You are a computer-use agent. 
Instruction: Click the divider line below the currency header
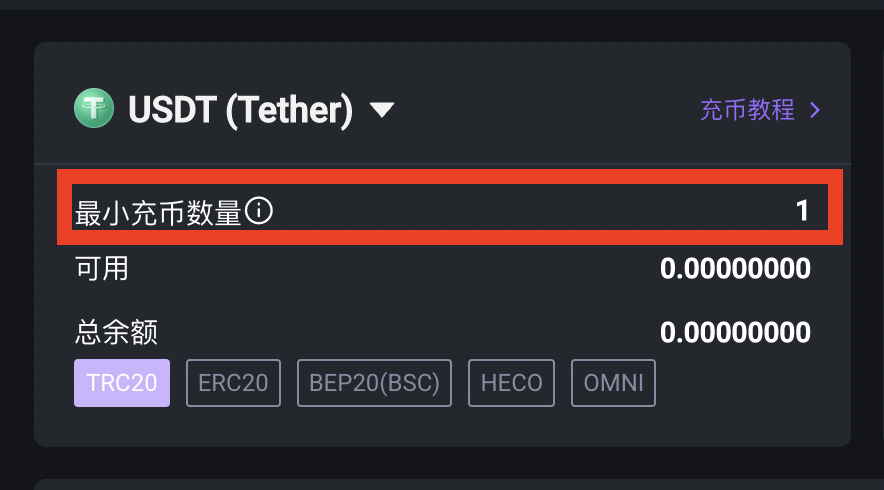(443, 164)
